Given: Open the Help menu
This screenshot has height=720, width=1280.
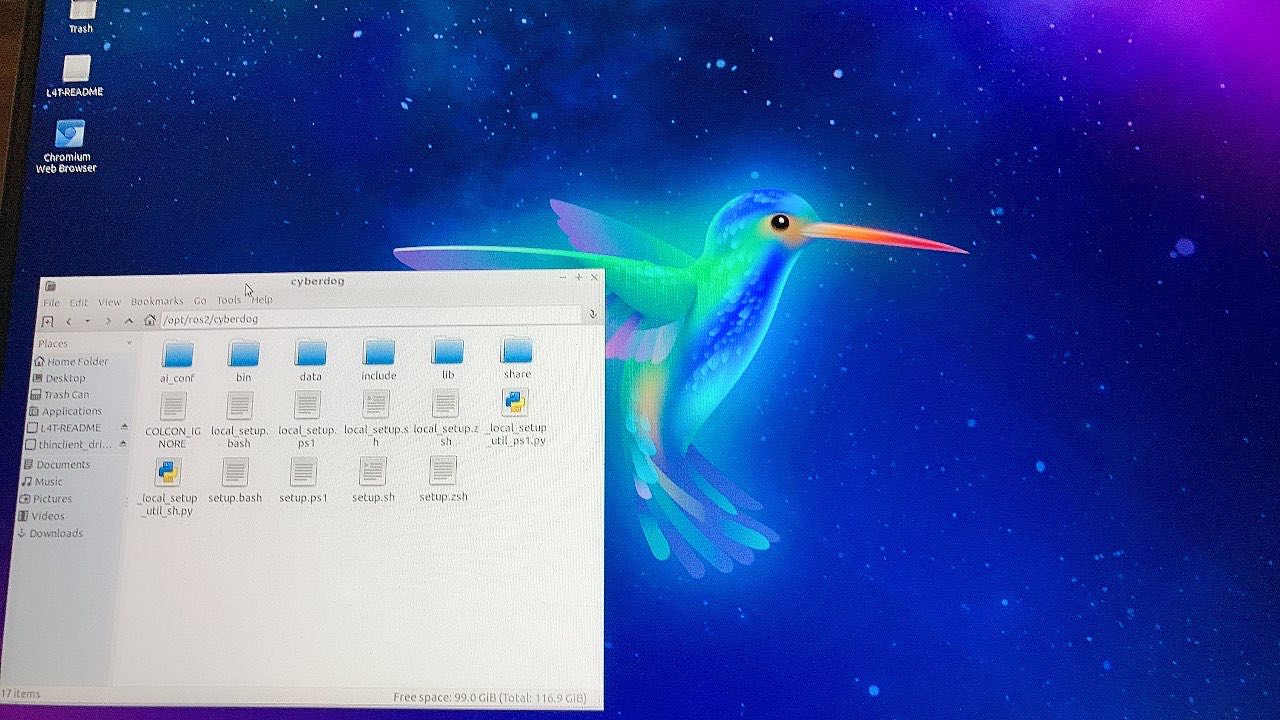Looking at the screenshot, I should [262, 300].
